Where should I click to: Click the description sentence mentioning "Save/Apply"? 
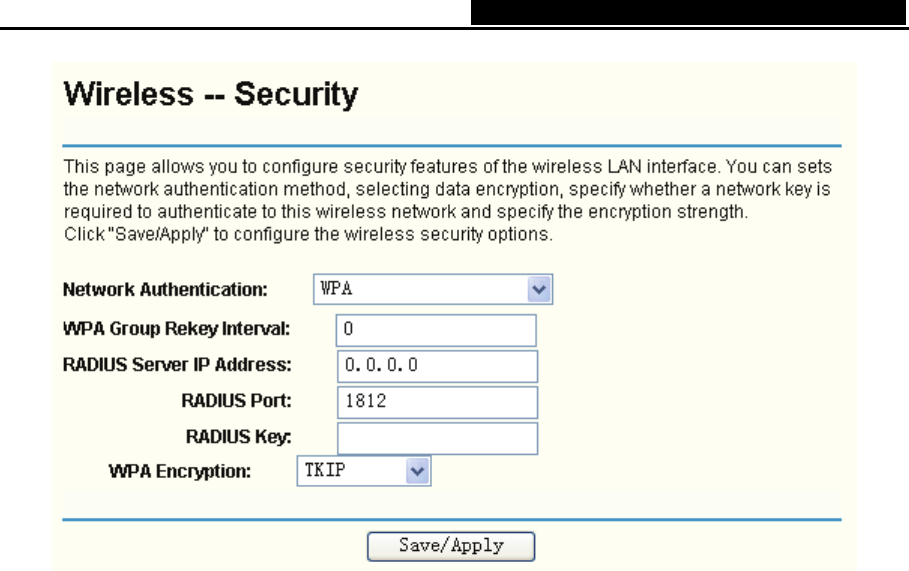click(x=308, y=234)
